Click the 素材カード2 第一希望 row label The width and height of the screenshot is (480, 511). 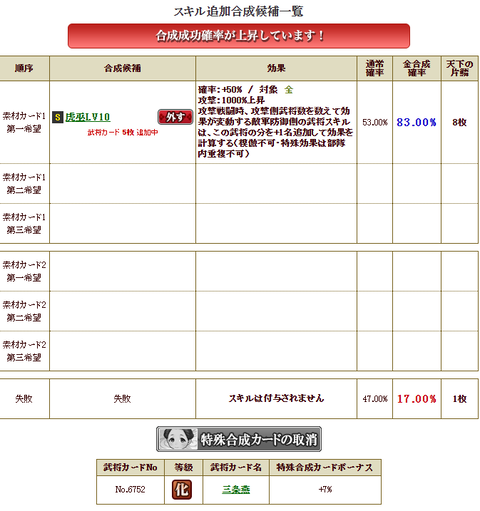click(24, 271)
